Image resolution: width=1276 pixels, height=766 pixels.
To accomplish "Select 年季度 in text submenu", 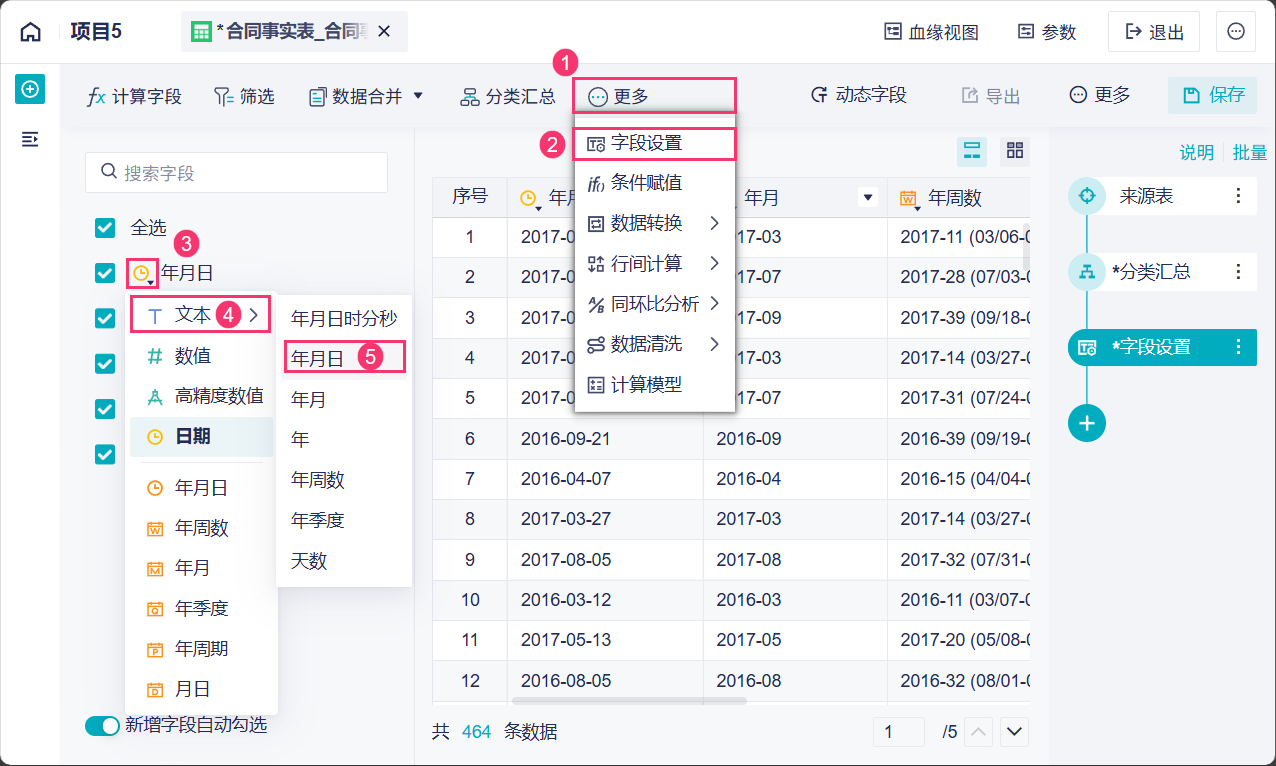I will coord(344,521).
